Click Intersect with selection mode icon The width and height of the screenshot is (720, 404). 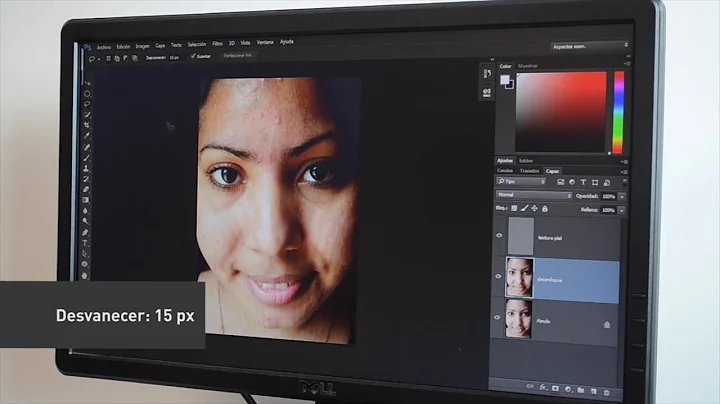click(135, 58)
